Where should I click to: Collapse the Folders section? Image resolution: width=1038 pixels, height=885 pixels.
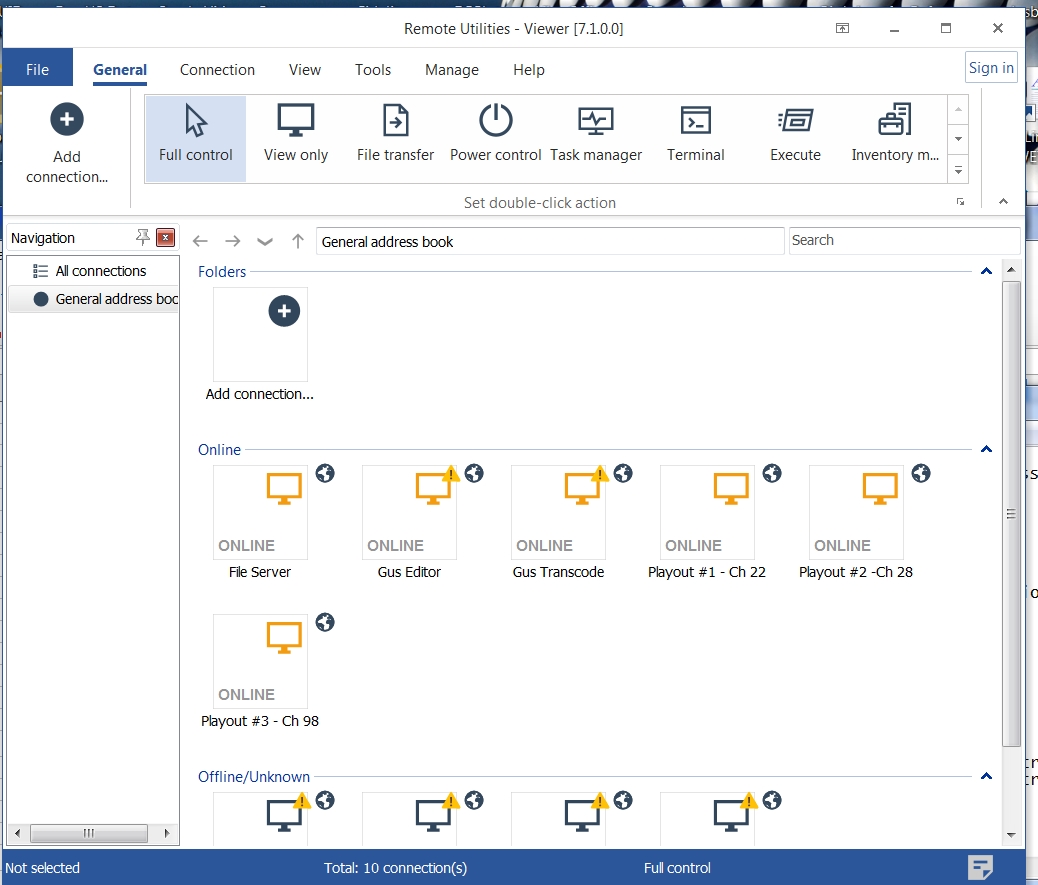[x=986, y=271]
